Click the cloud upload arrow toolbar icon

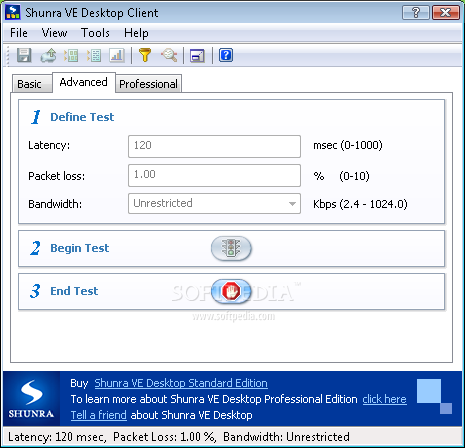48,55
